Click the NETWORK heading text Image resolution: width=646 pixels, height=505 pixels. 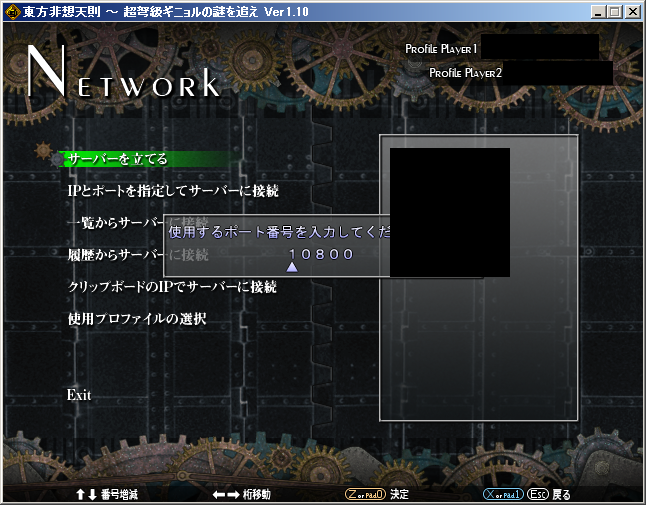coord(124,72)
